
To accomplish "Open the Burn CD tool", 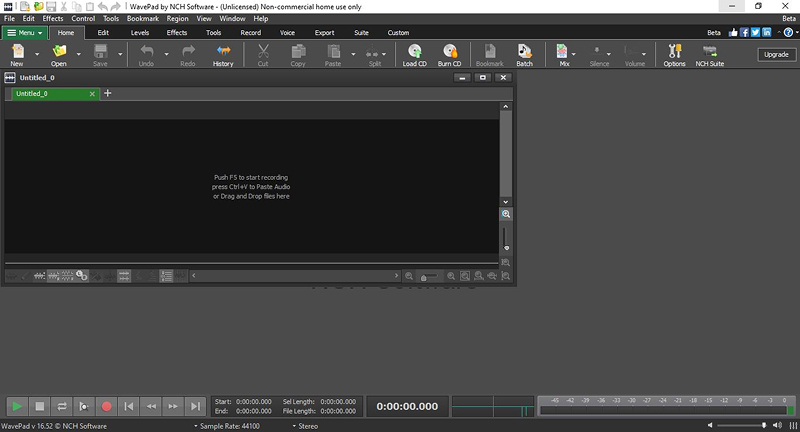I will 449,55.
